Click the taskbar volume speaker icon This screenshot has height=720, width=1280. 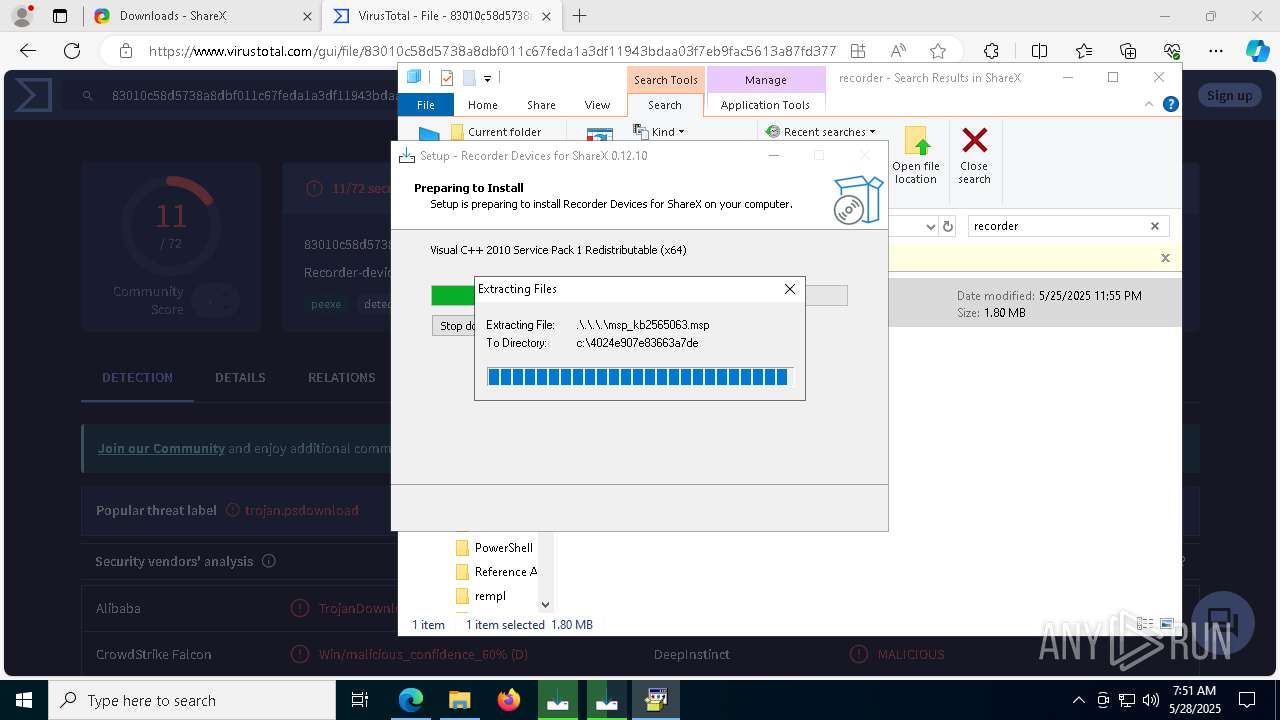pos(1151,700)
